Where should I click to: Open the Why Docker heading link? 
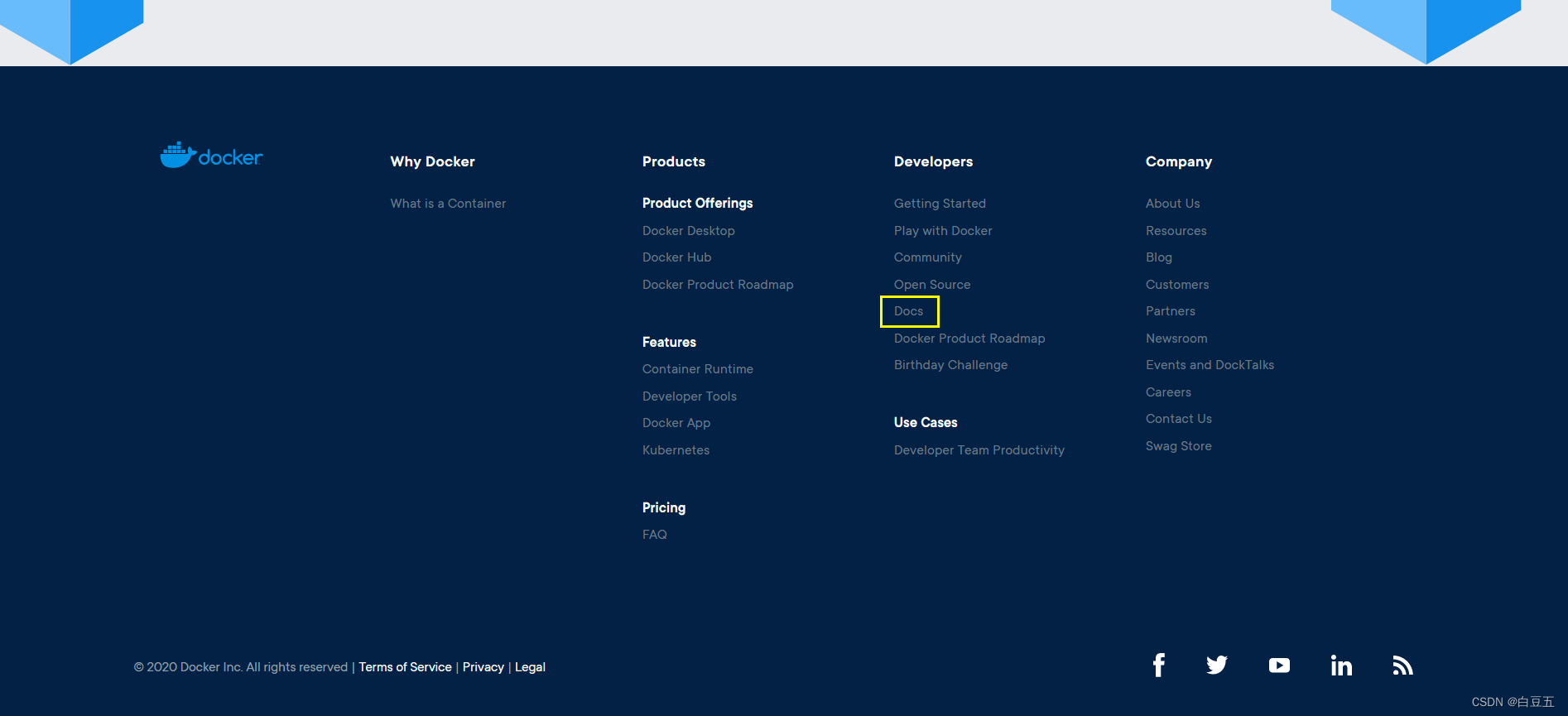coord(433,161)
